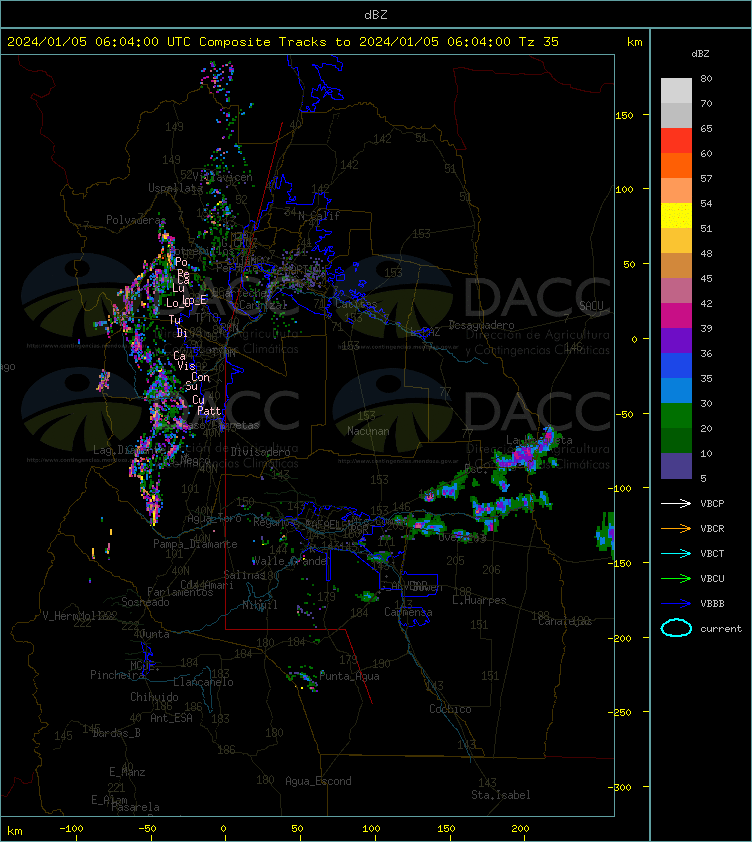Viewport: 752px width, 842px height.
Task: Click the 'N_Calif' map label
Action: click(319, 216)
